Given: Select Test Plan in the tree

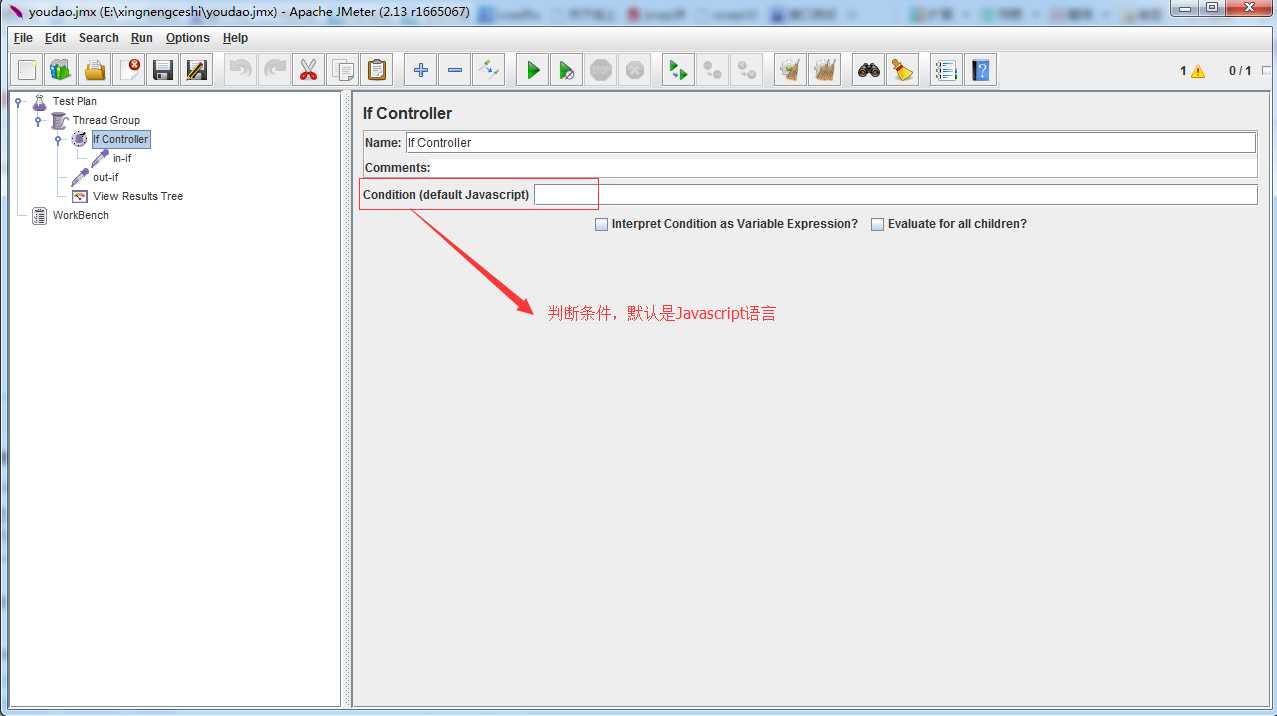Looking at the screenshot, I should pyautogui.click(x=75, y=101).
